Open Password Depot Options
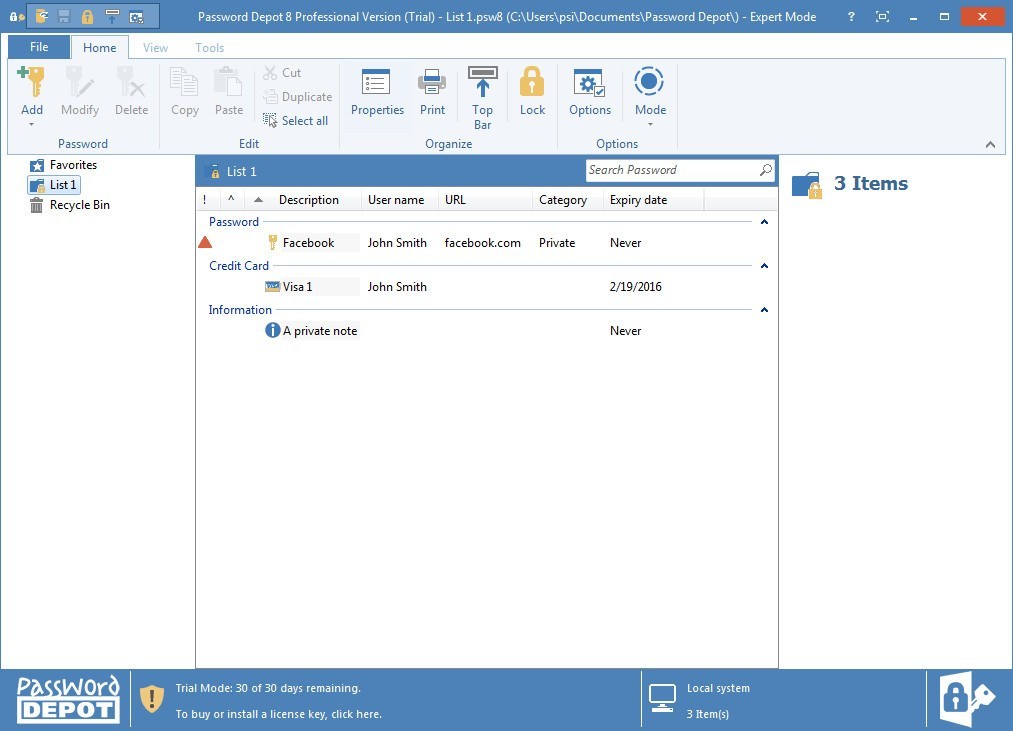1013x731 pixels. (x=589, y=93)
